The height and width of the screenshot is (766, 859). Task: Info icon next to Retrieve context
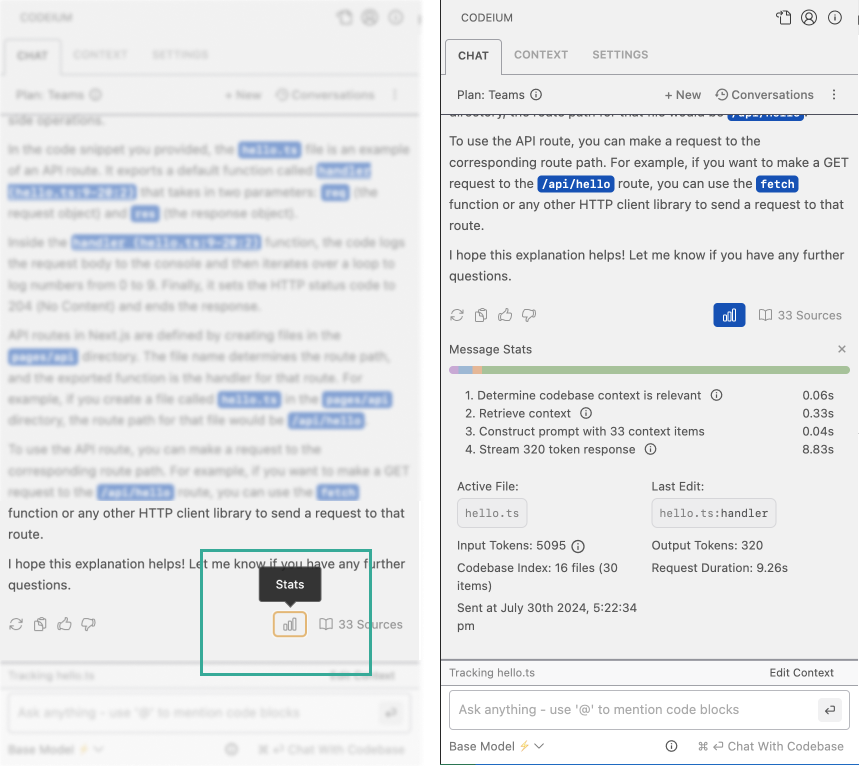point(586,413)
